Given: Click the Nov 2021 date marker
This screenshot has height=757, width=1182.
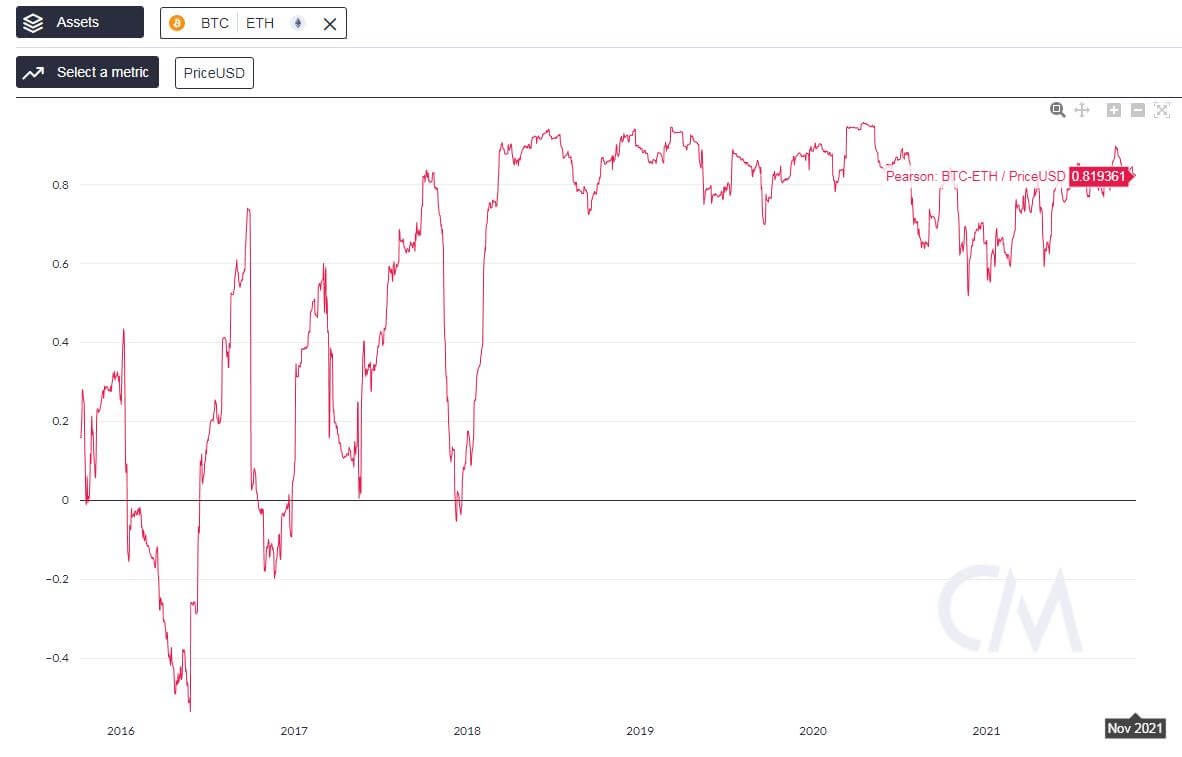Looking at the screenshot, I should tap(1135, 729).
